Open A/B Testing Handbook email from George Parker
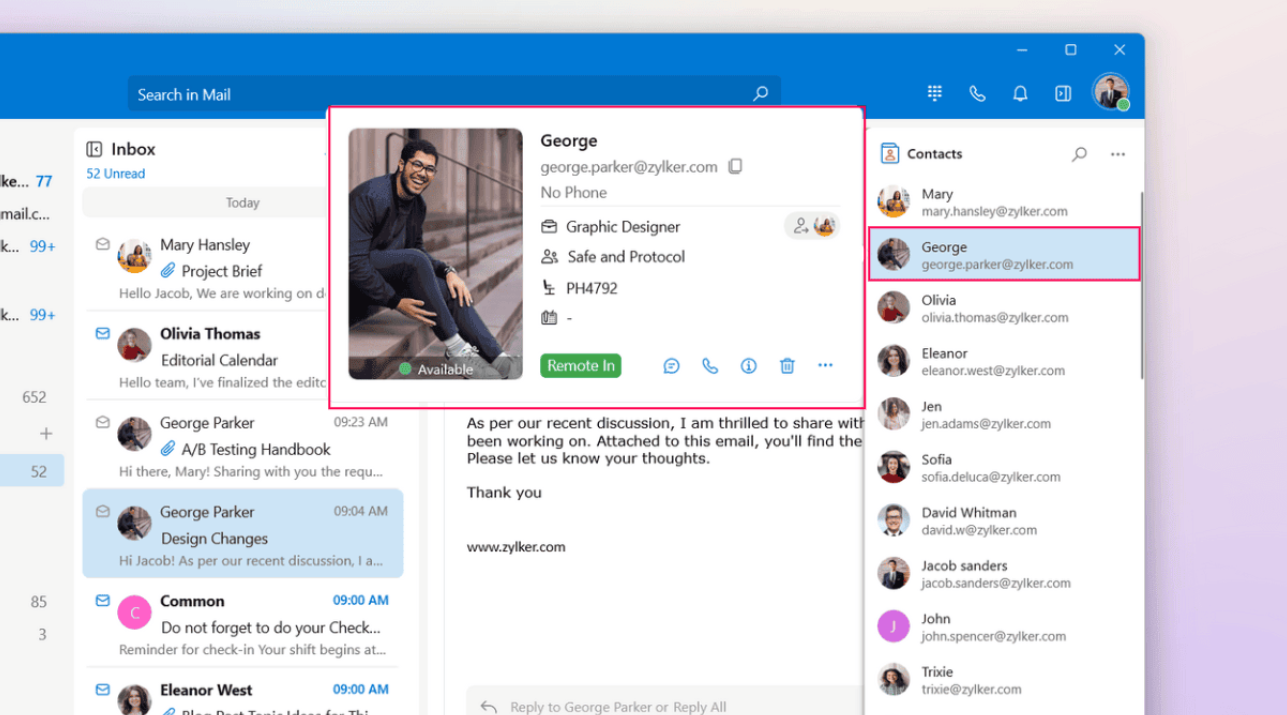The height and width of the screenshot is (715, 1287). tap(255, 448)
